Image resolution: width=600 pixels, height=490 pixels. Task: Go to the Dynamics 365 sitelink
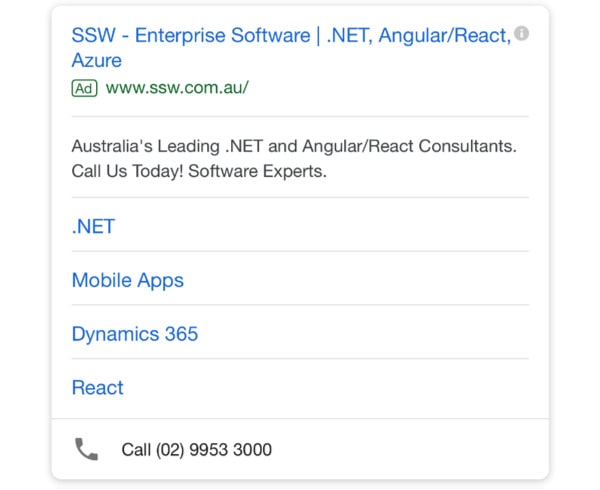(135, 334)
